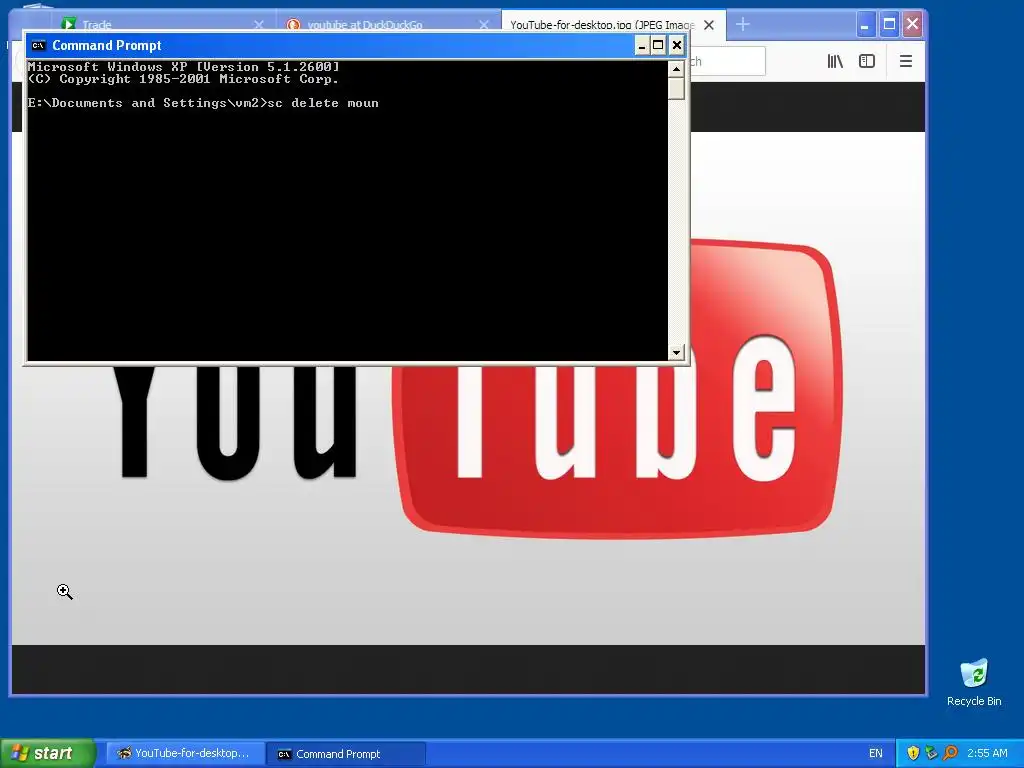The image size is (1024, 768).
Task: Switch to the youtube at DuckDuckGo tab
Action: [389, 25]
